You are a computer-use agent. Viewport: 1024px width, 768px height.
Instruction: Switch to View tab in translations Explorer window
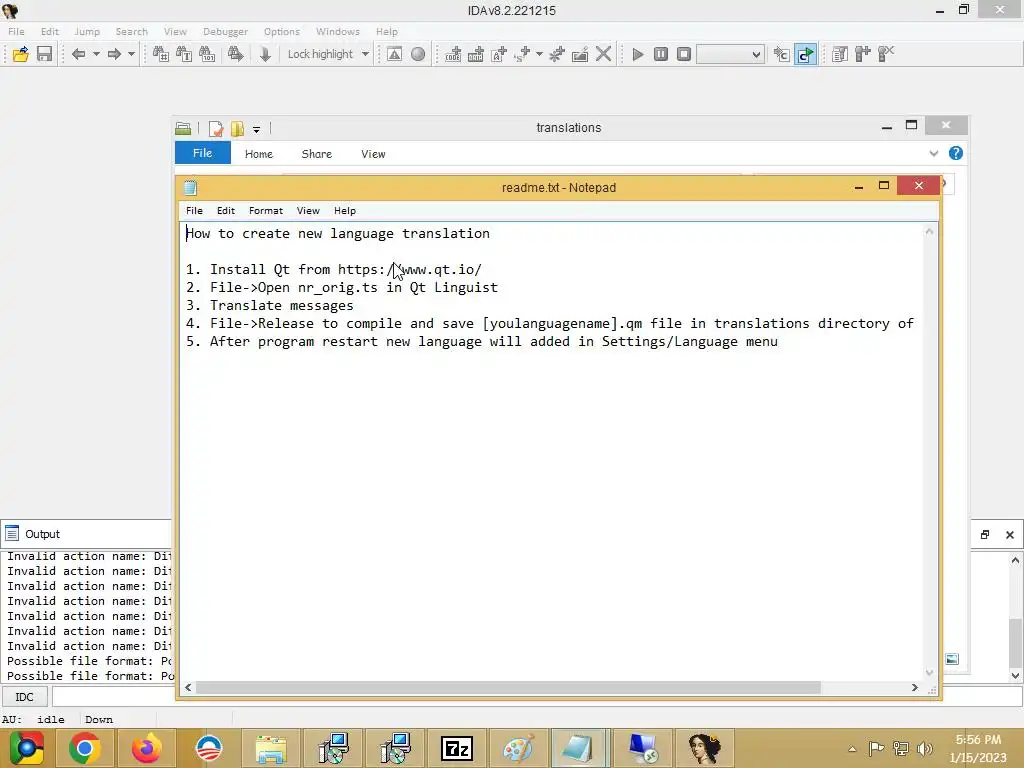click(373, 154)
